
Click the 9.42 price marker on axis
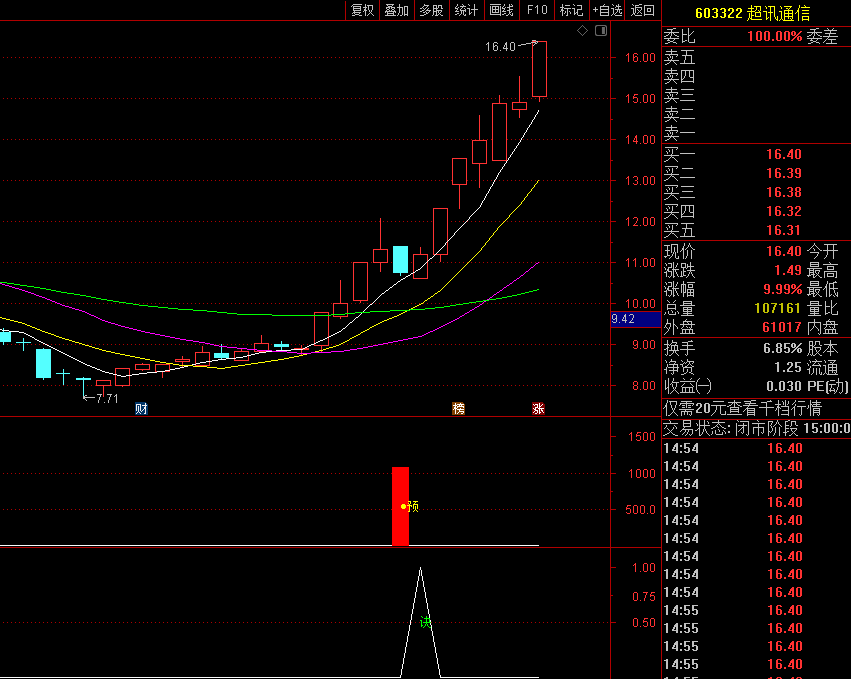623,320
